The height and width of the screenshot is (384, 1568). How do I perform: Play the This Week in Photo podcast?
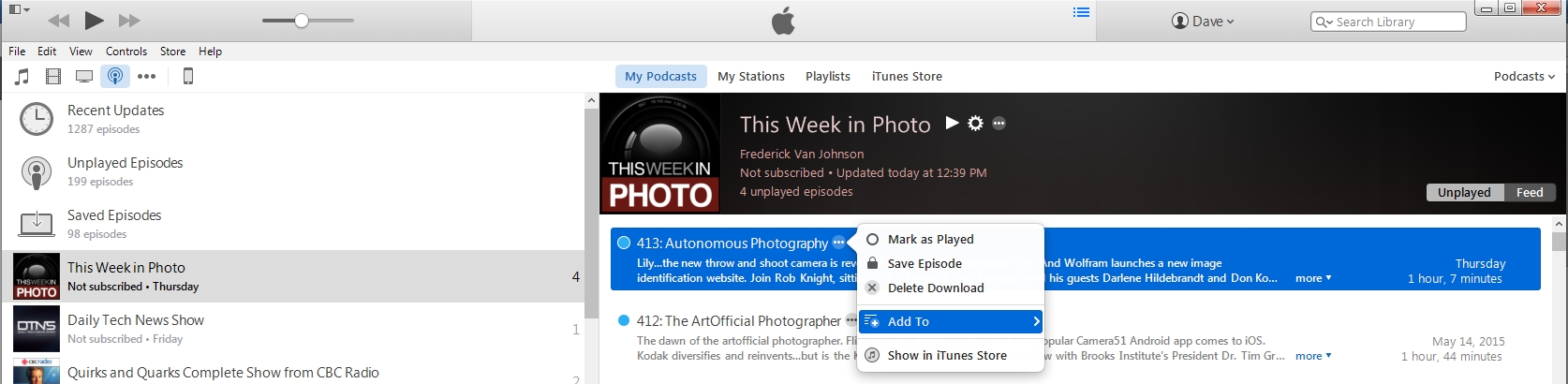[x=952, y=123]
